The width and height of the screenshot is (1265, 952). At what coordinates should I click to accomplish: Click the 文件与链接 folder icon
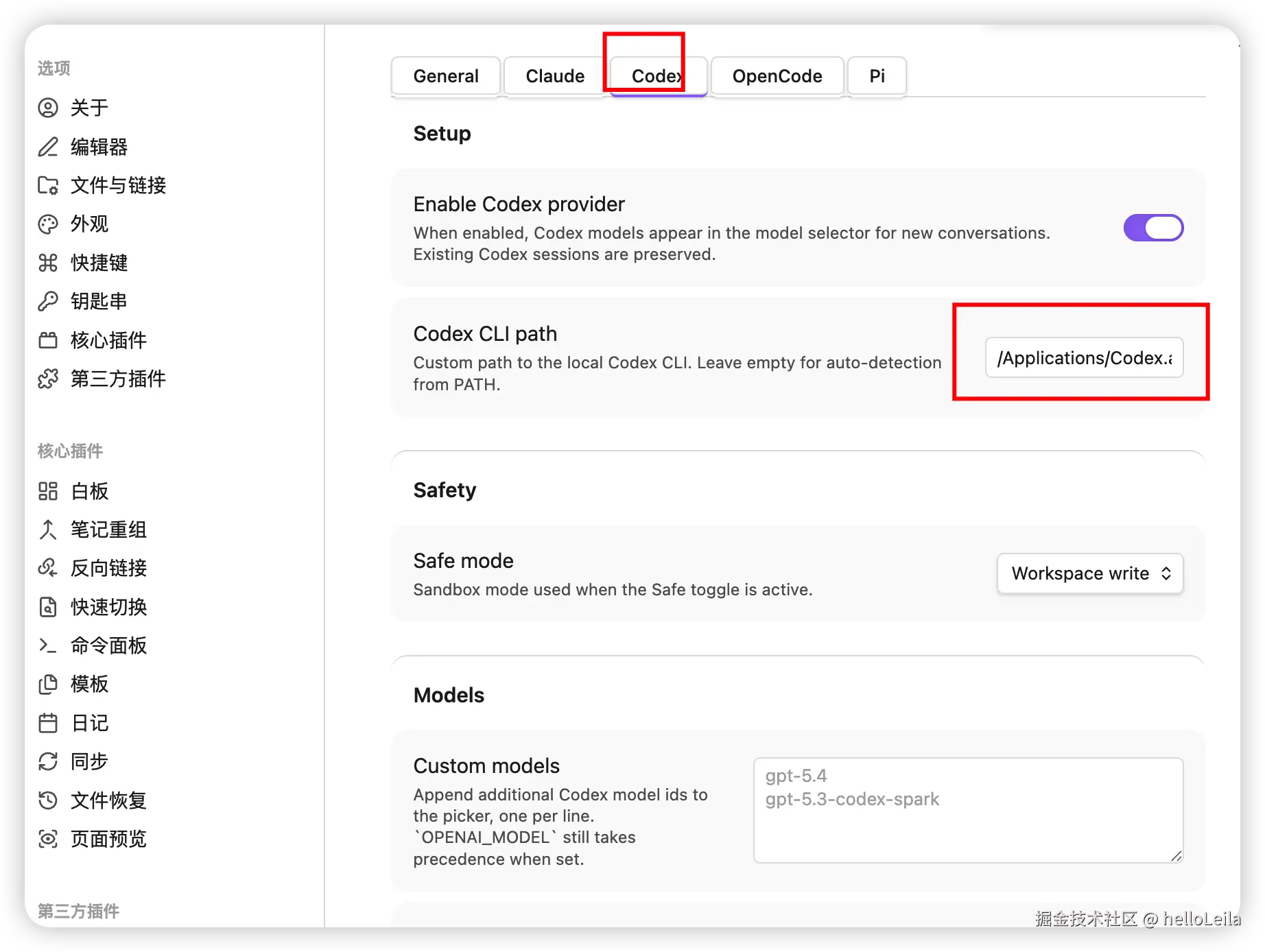click(x=48, y=185)
